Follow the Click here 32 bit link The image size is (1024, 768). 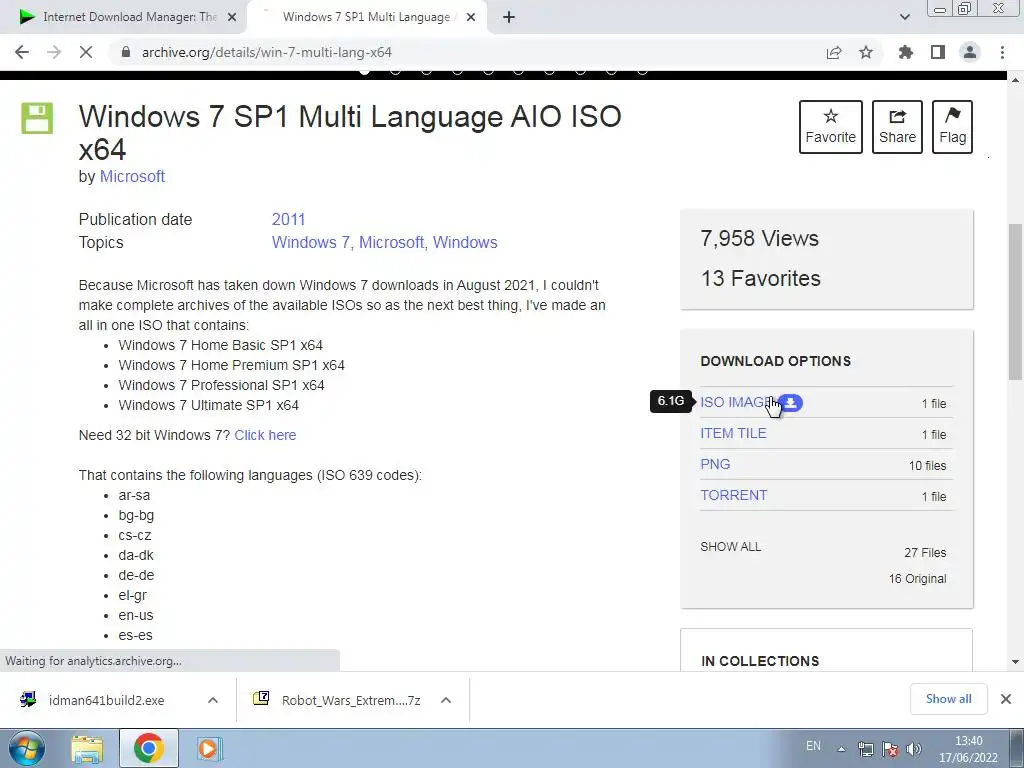point(265,435)
